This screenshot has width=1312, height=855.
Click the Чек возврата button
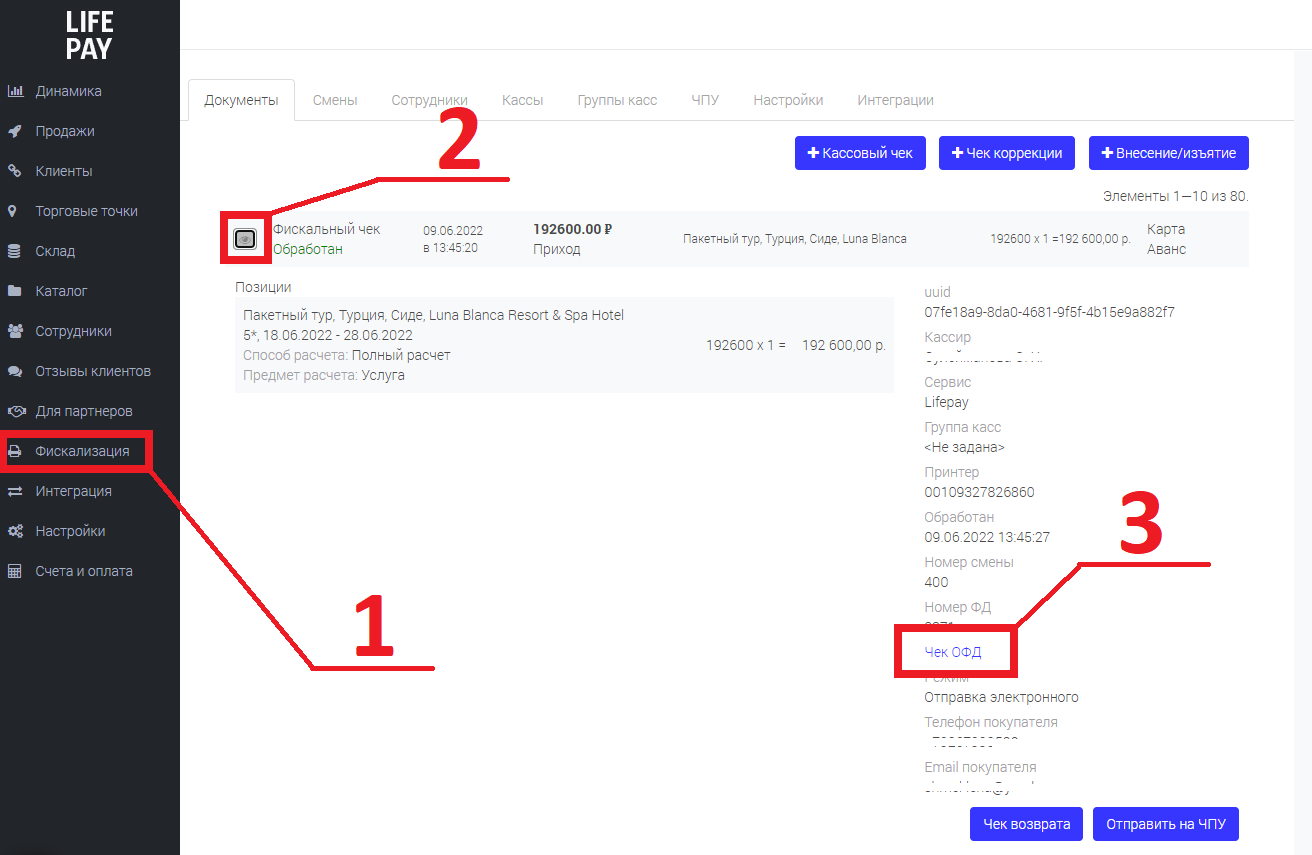point(1027,824)
